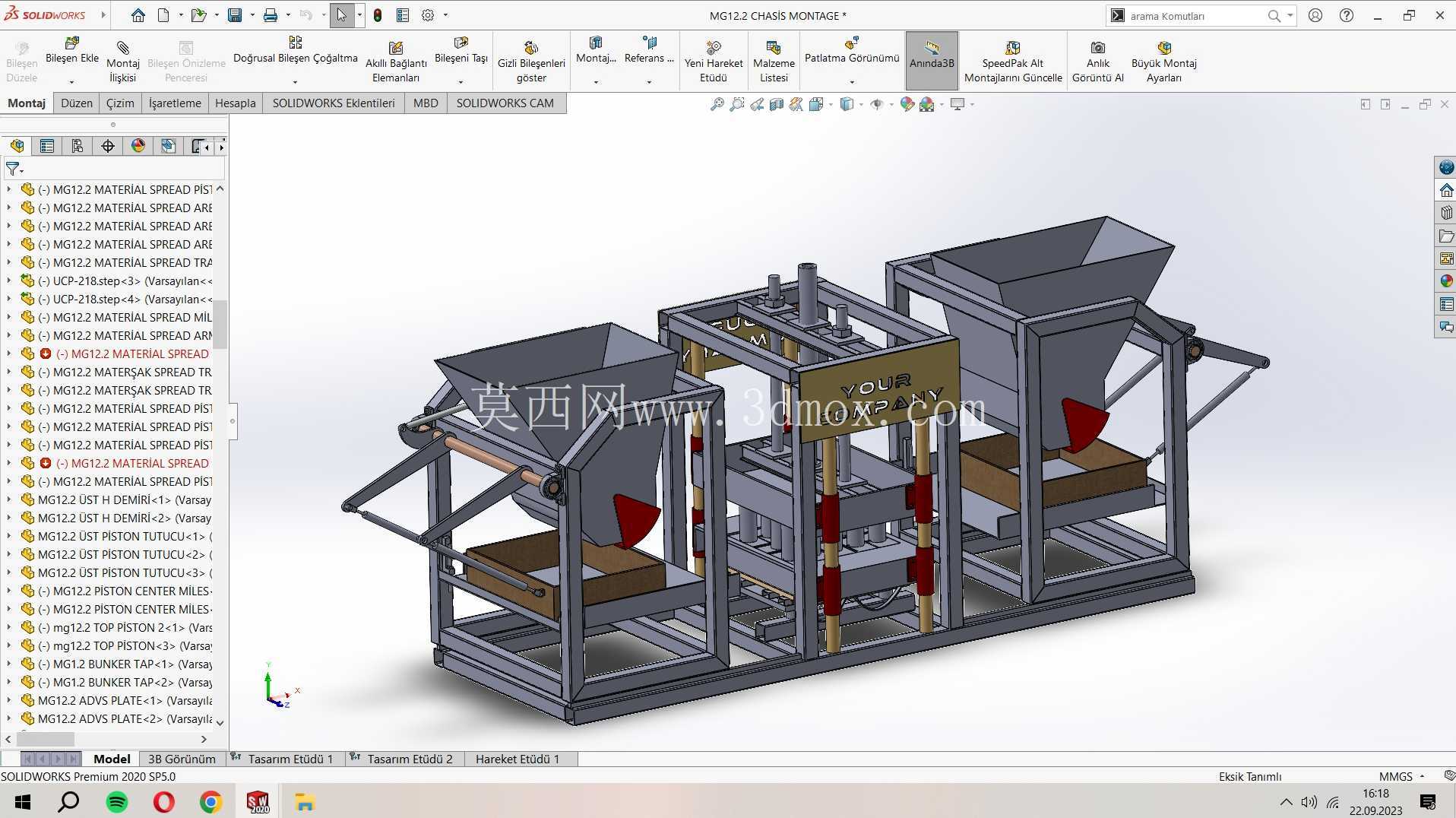1456x818 pixels.
Task: Open the ConfigurationManager tab icon
Action: (x=78, y=146)
